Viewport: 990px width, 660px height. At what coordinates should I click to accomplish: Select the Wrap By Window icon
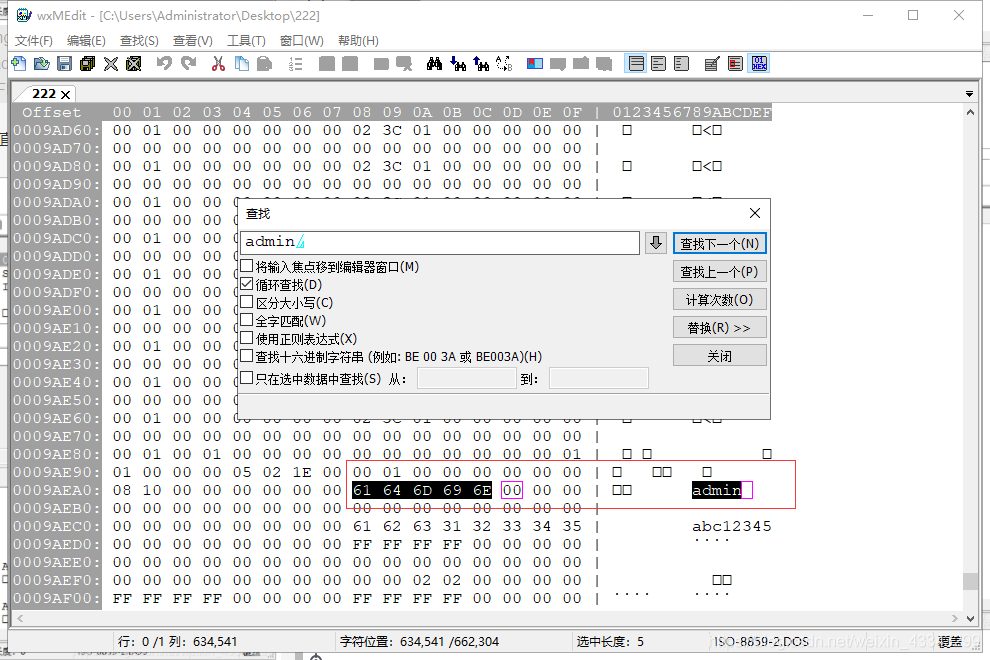[x=659, y=64]
